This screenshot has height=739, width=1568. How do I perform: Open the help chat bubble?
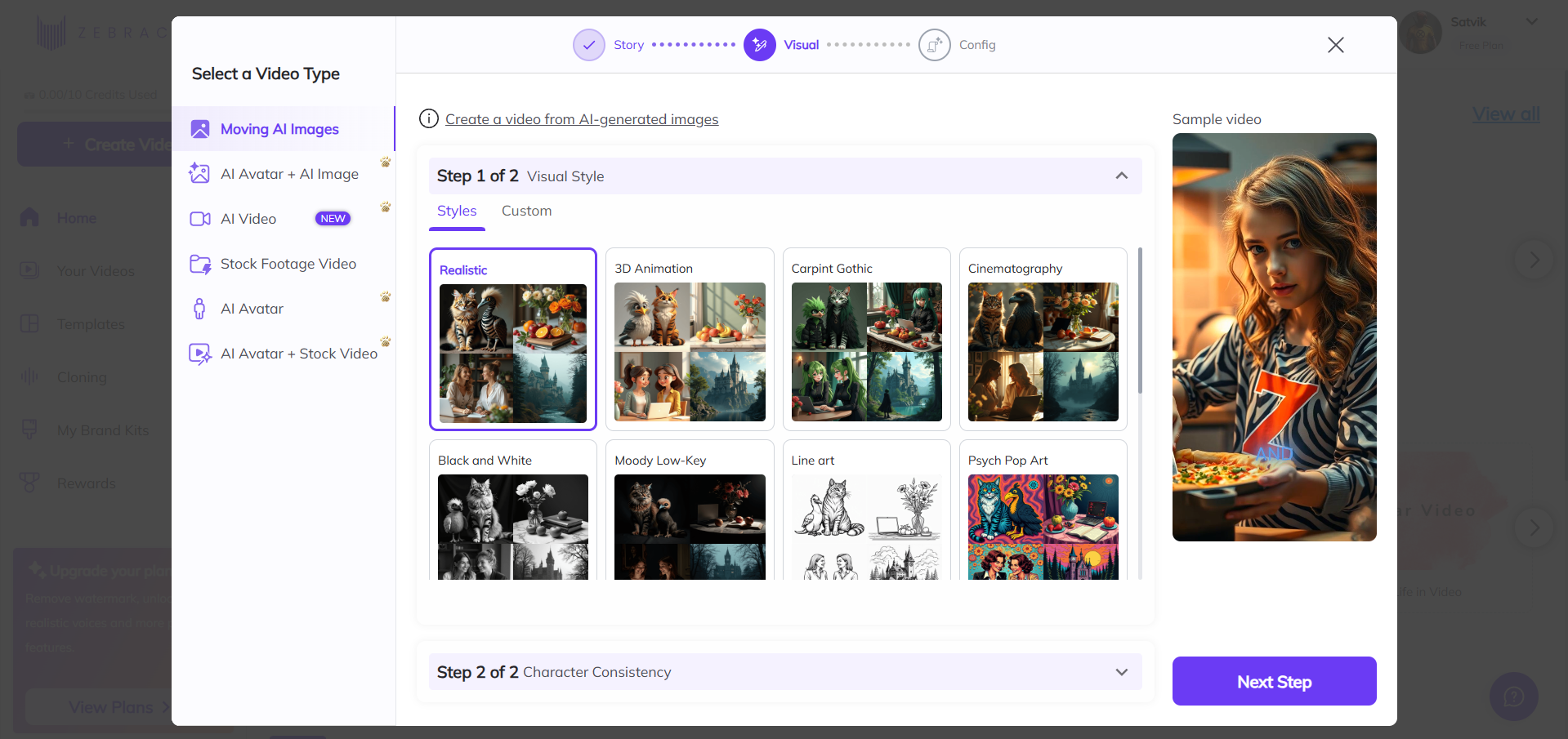point(1513,696)
